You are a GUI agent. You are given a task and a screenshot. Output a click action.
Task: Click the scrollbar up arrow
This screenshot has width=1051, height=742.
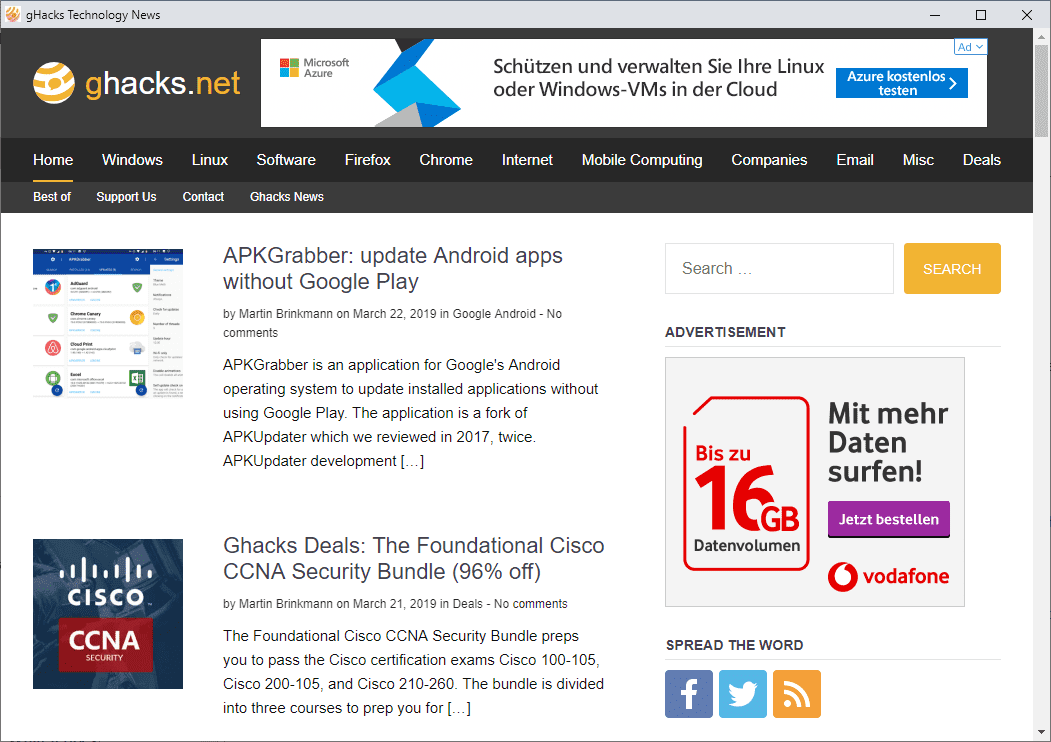[x=1041, y=36]
